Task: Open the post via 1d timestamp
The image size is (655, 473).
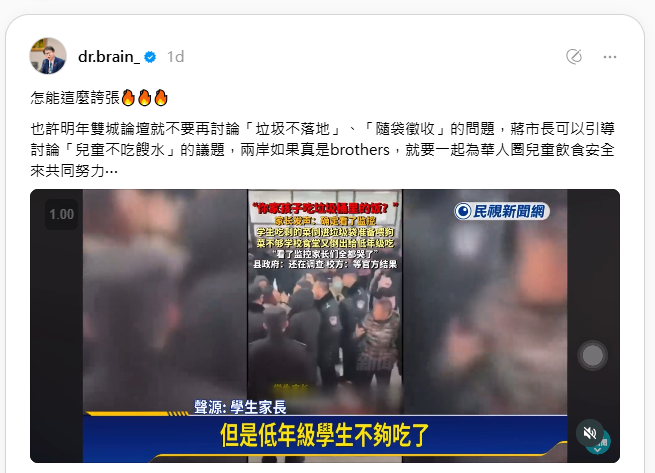Action: click(175, 57)
